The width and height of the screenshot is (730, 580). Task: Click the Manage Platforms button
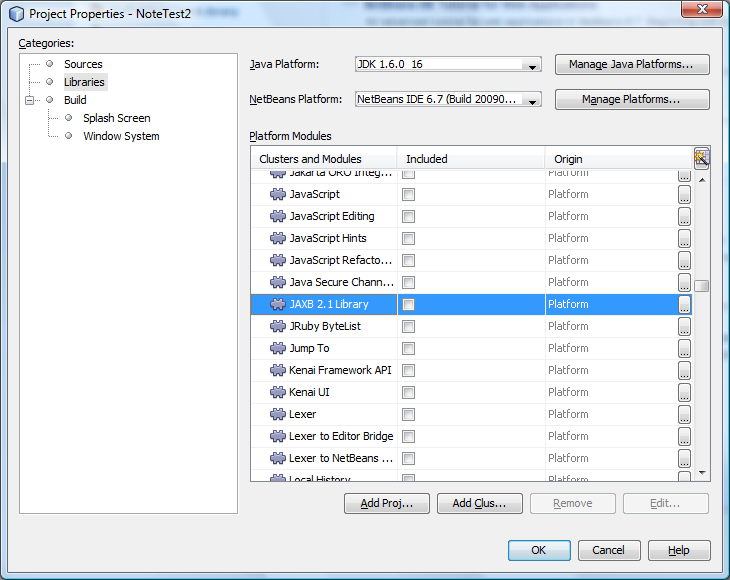pos(632,99)
